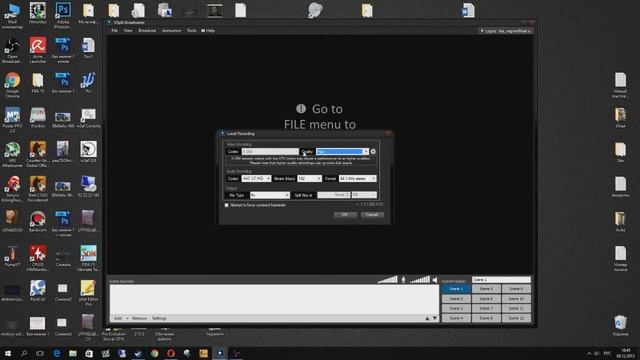Mute the speaker icon next to Current Scene
This screenshot has width=640, height=360.
(435, 280)
